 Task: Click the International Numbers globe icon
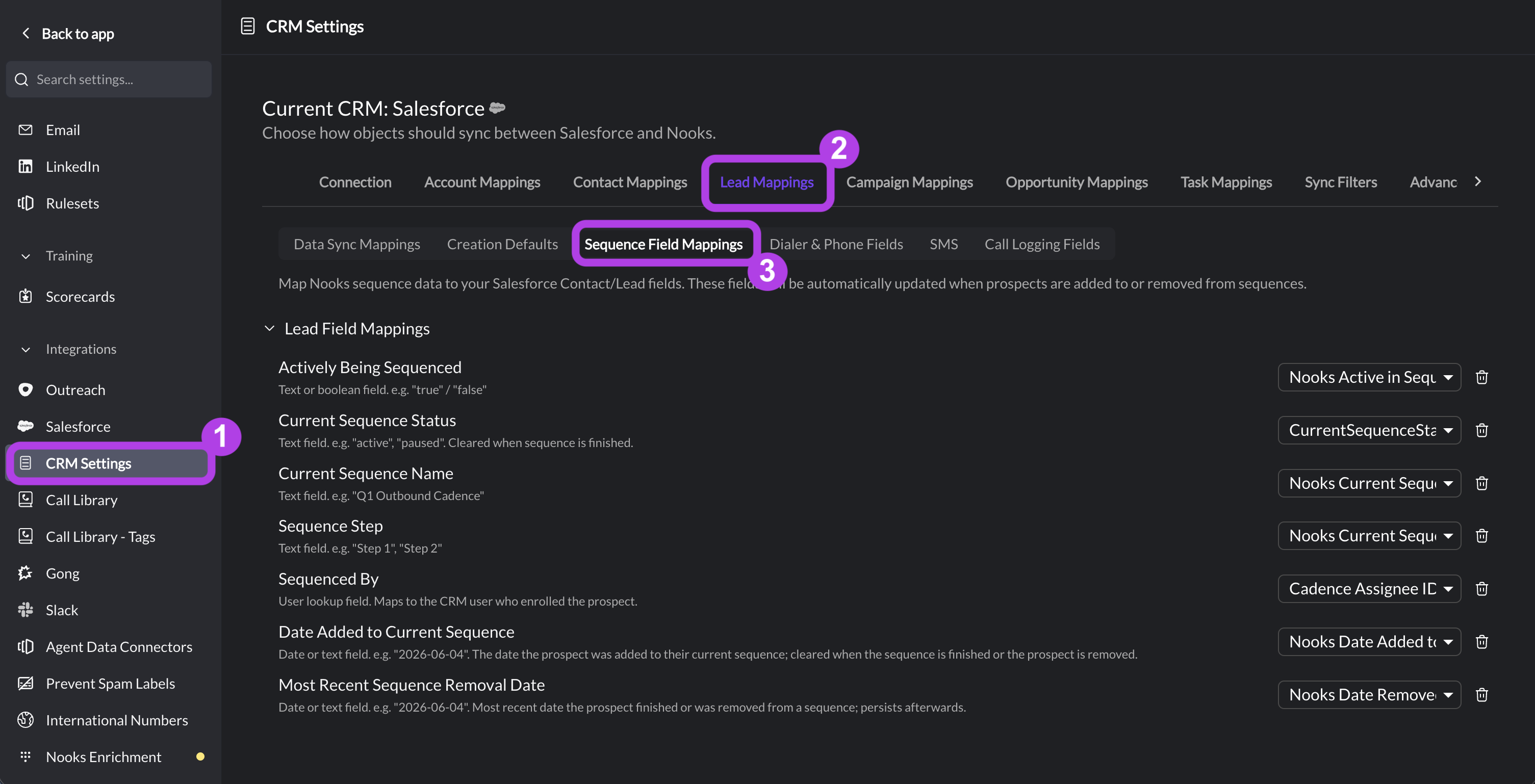coord(25,720)
